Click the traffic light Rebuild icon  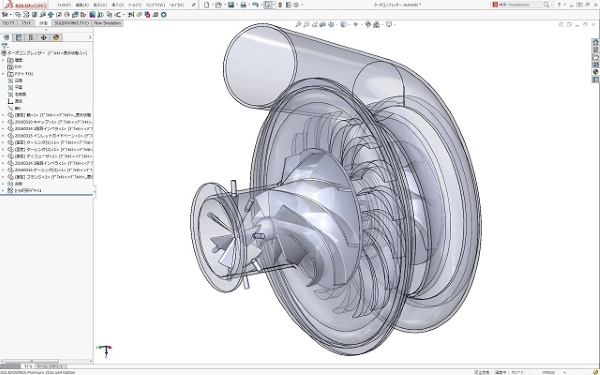coord(280,5)
